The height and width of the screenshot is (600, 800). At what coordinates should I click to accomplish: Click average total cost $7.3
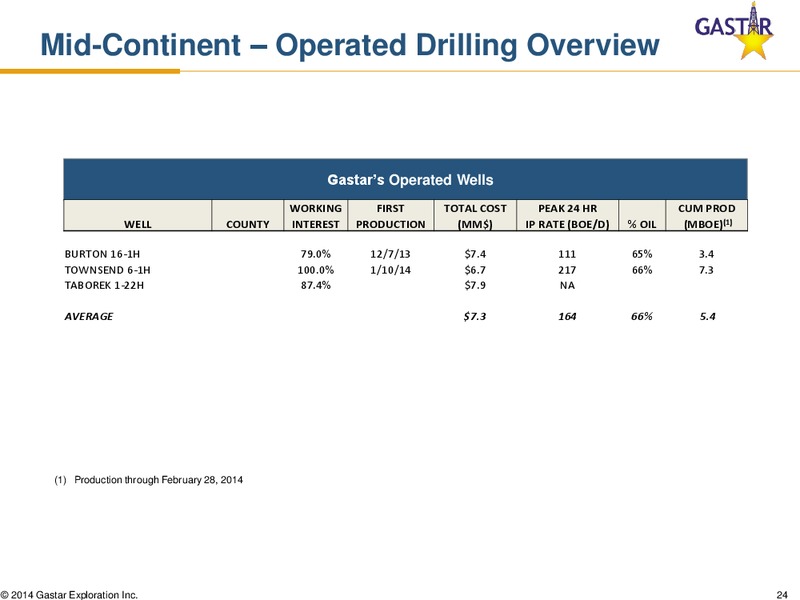475,316
